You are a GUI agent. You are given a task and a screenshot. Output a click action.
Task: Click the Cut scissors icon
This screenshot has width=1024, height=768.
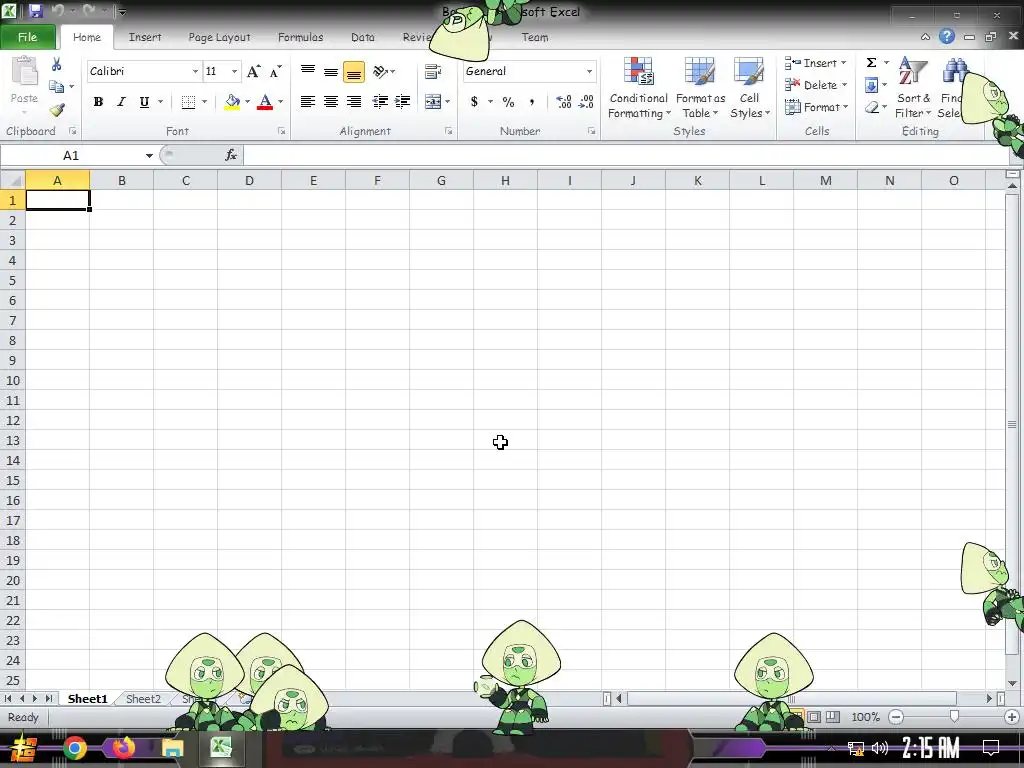click(x=56, y=64)
